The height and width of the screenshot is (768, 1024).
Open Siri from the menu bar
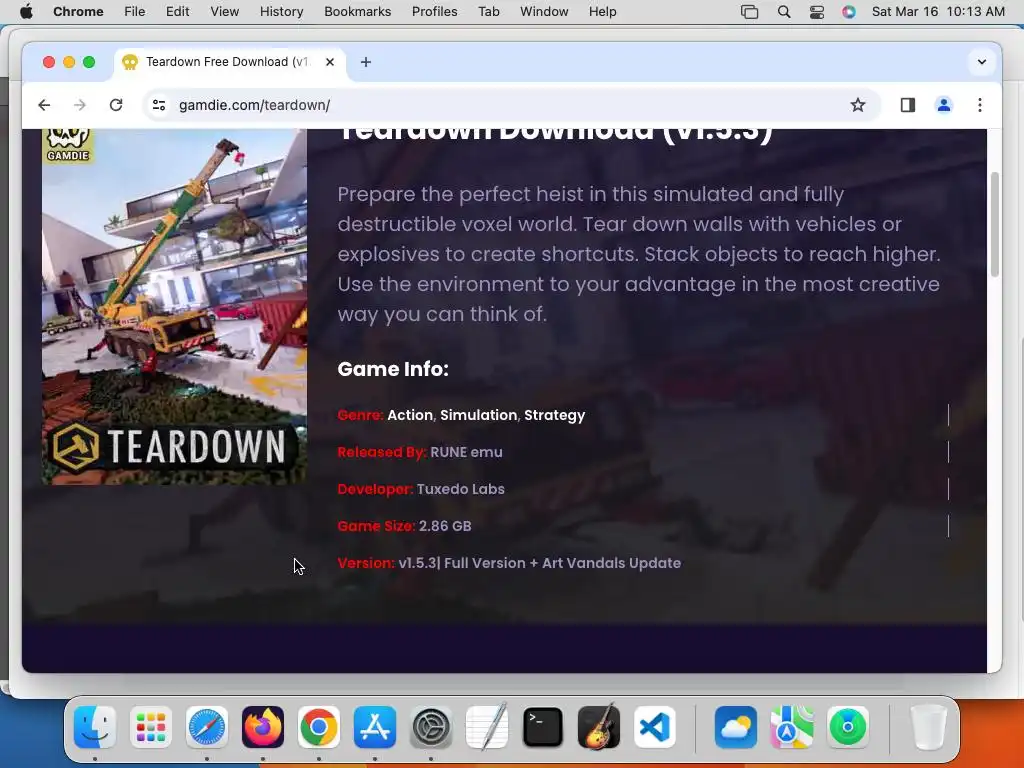click(848, 12)
